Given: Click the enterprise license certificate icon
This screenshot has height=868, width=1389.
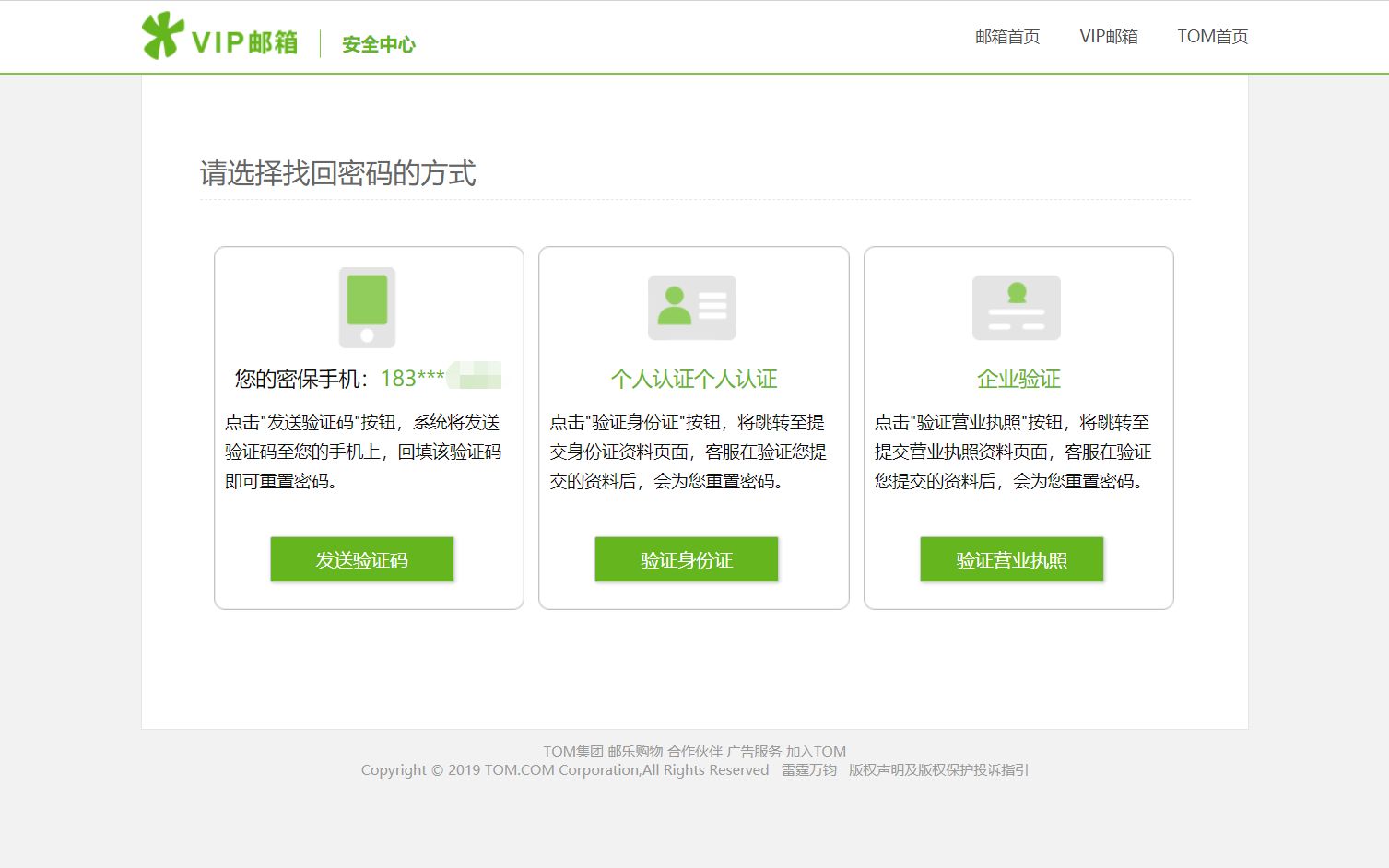Looking at the screenshot, I should pos(1017,308).
